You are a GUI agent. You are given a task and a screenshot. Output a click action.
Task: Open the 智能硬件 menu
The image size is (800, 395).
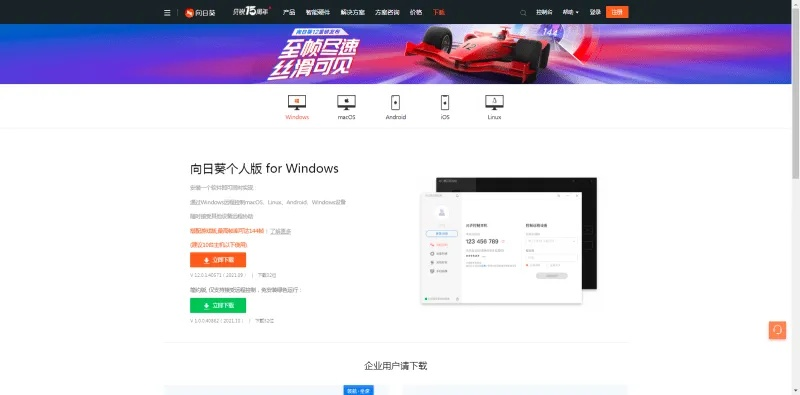tap(317, 12)
